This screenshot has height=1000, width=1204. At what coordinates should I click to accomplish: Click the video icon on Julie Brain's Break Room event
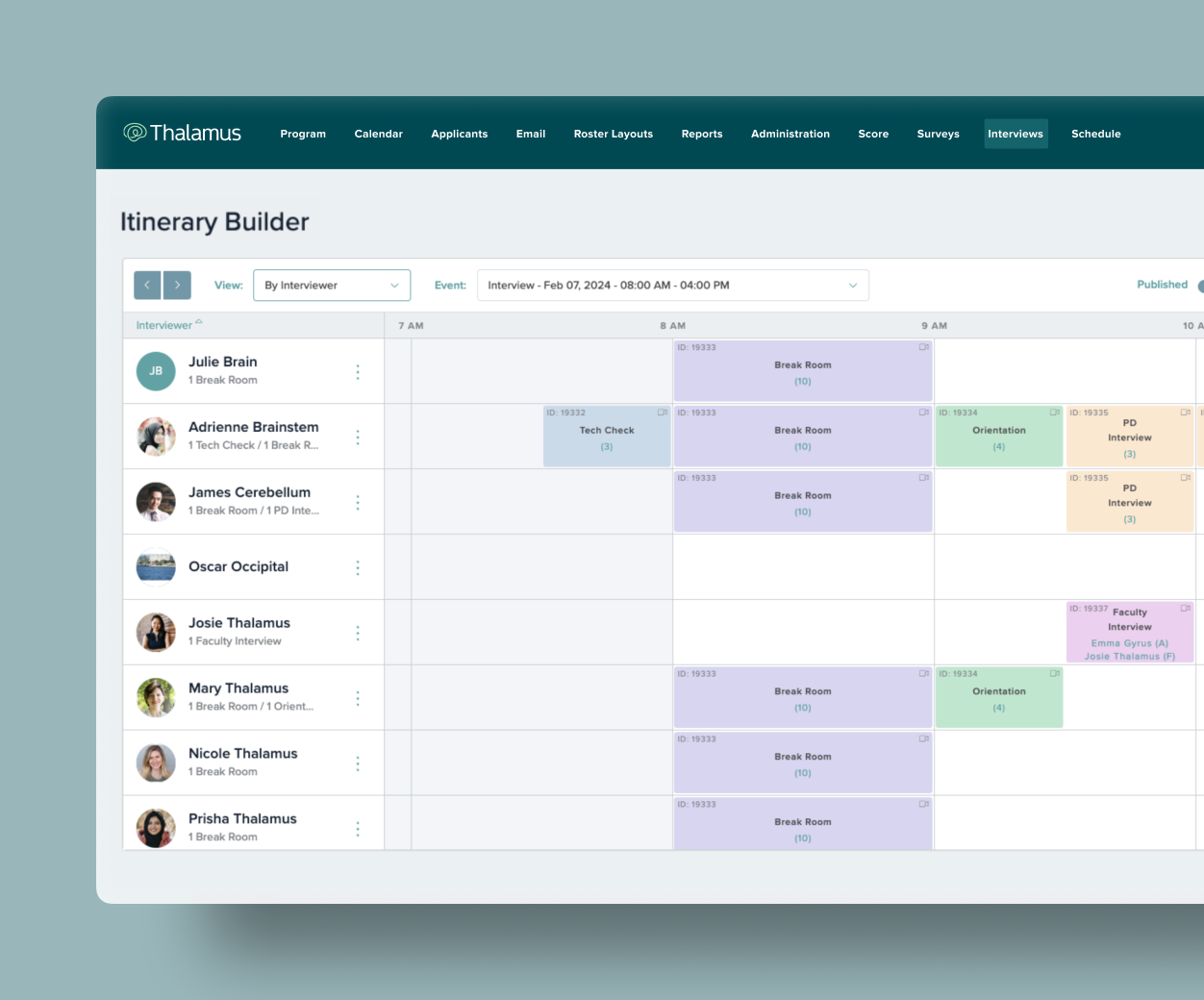click(924, 348)
